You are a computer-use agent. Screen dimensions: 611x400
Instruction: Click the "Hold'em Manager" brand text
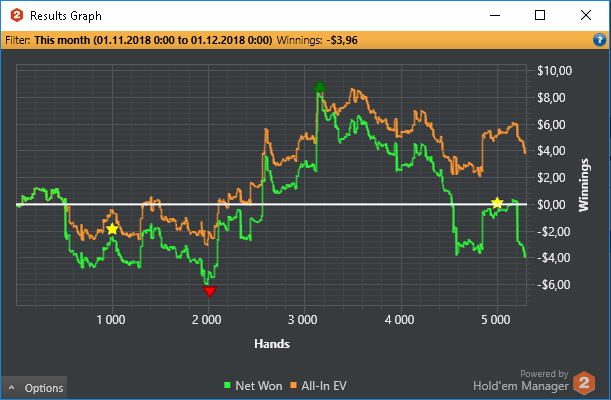click(x=521, y=386)
